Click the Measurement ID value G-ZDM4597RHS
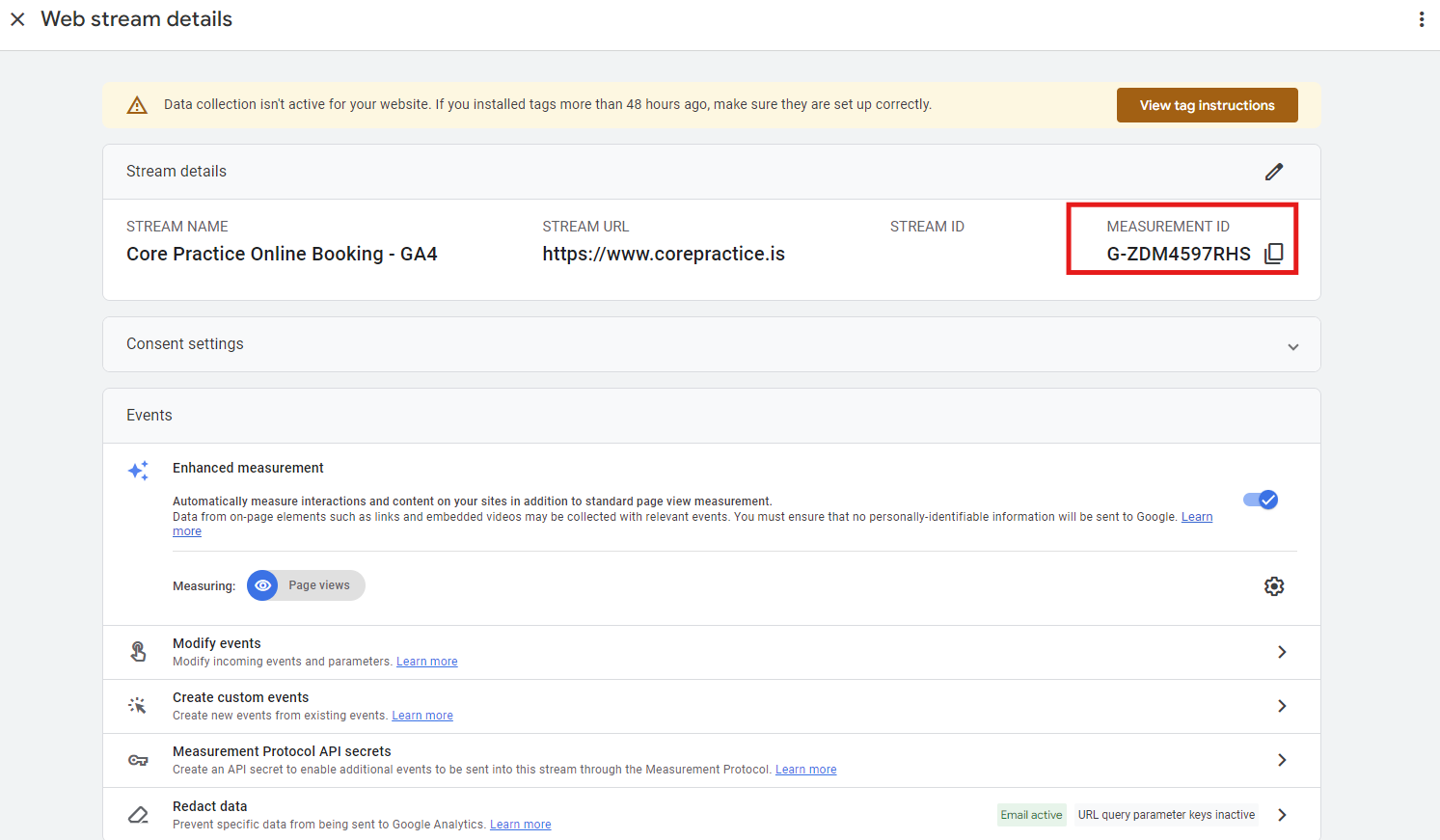 pyautogui.click(x=1179, y=254)
